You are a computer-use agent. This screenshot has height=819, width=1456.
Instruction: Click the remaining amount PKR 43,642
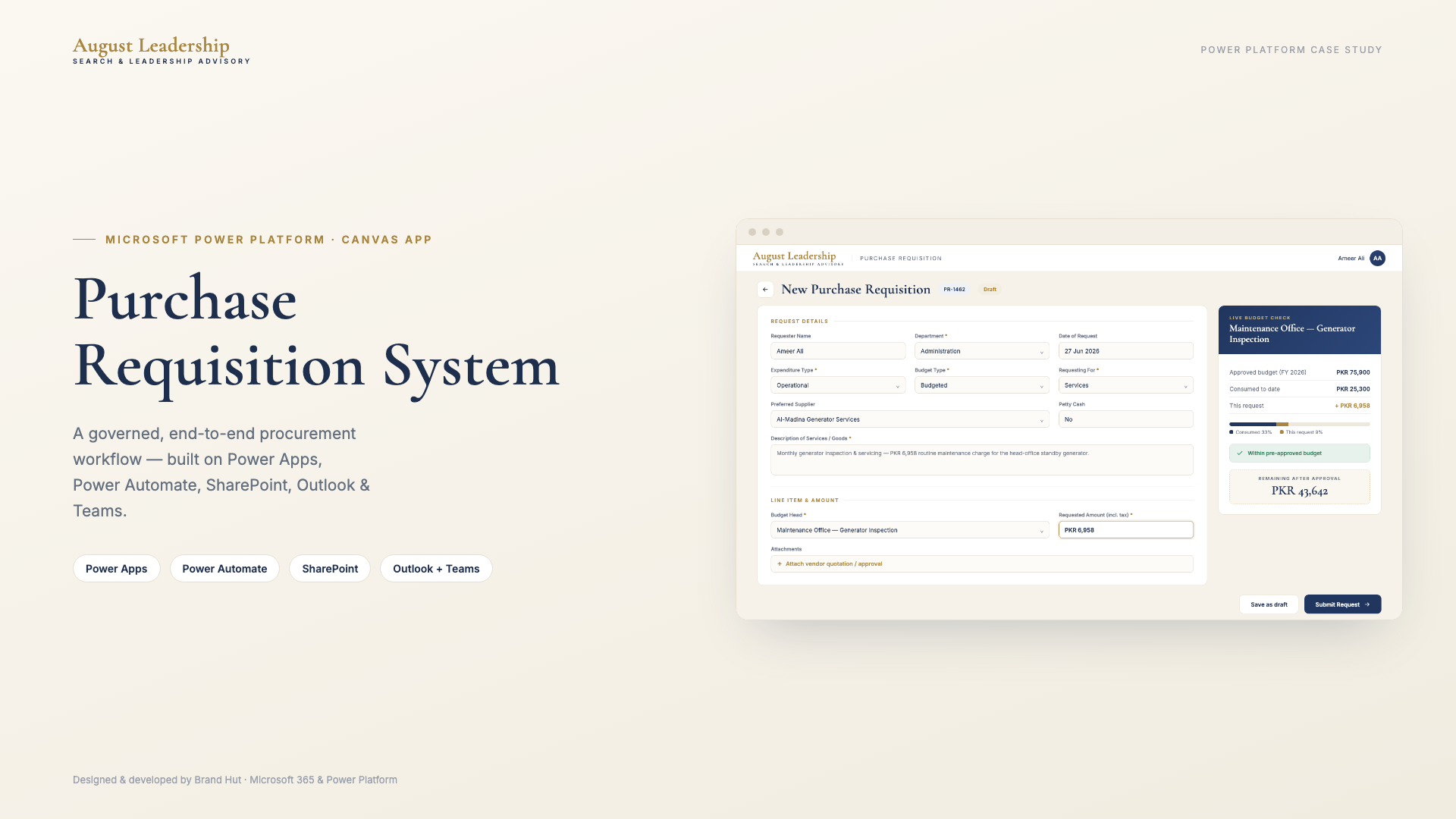[1299, 491]
